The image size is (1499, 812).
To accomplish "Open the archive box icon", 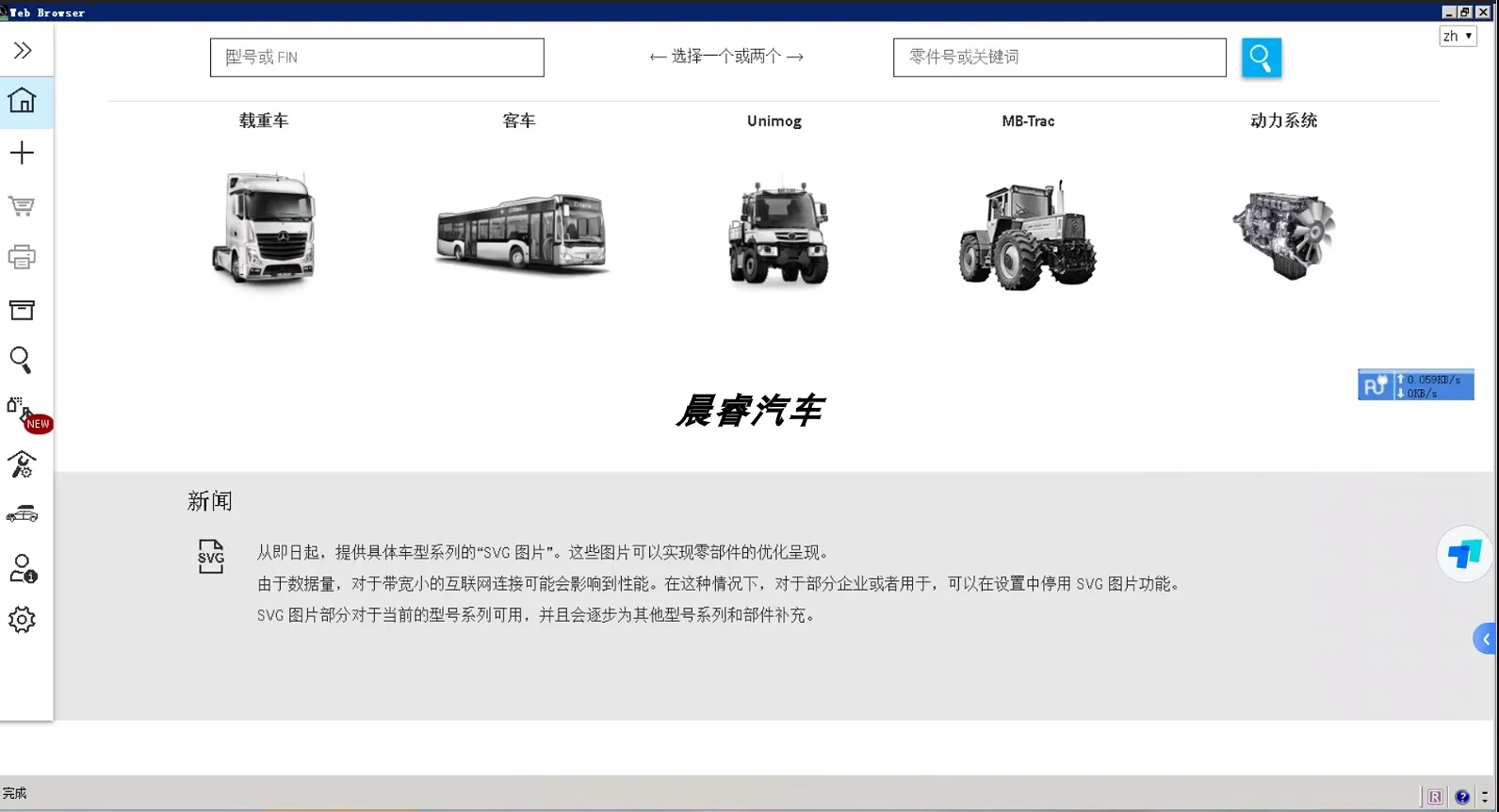I will (22, 310).
